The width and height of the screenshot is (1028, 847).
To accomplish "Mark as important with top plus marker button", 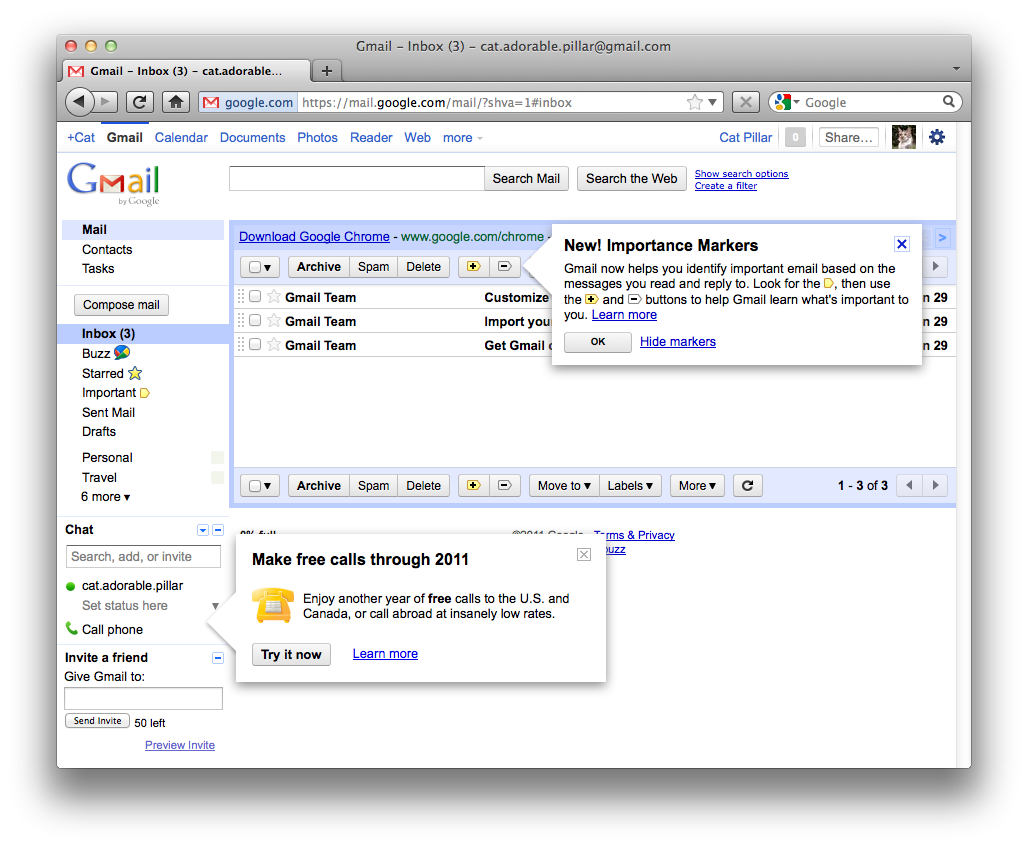I will [x=473, y=266].
